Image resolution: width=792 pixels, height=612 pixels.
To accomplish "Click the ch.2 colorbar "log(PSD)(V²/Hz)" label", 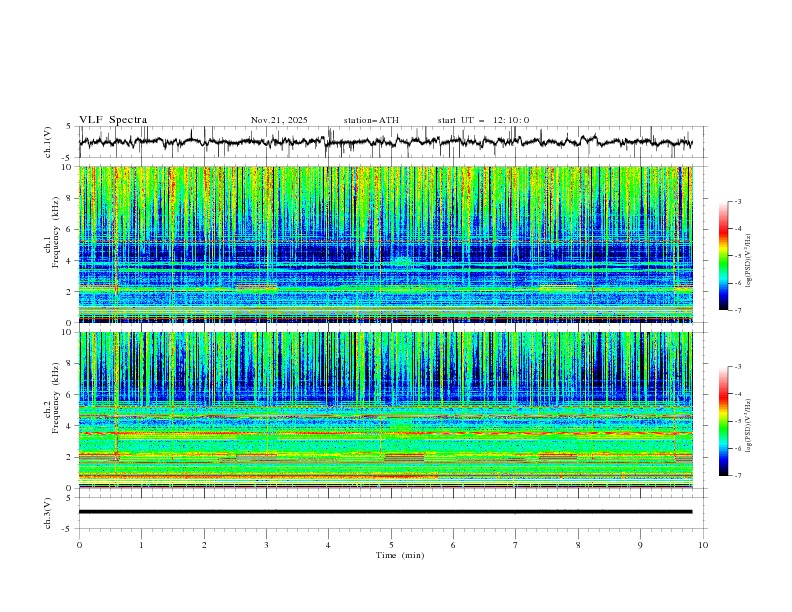I will pyautogui.click(x=749, y=426).
